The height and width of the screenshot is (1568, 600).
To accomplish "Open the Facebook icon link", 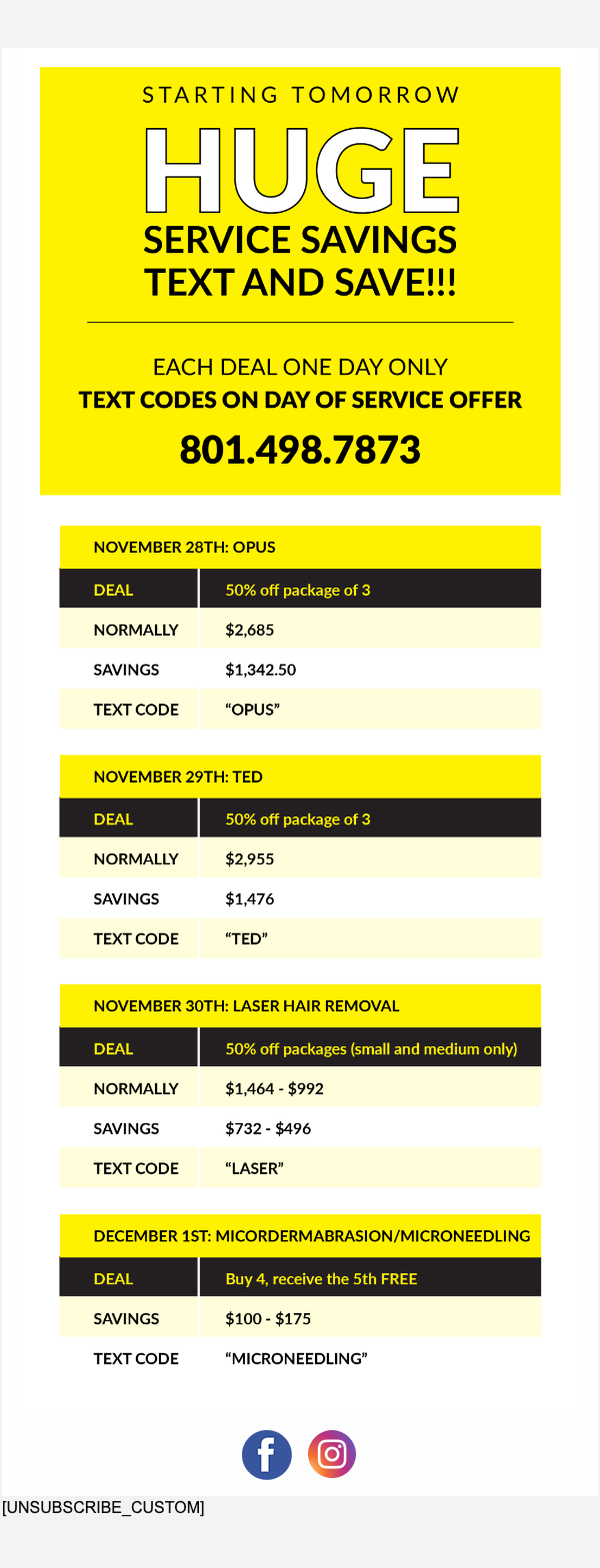I will click(x=267, y=1454).
